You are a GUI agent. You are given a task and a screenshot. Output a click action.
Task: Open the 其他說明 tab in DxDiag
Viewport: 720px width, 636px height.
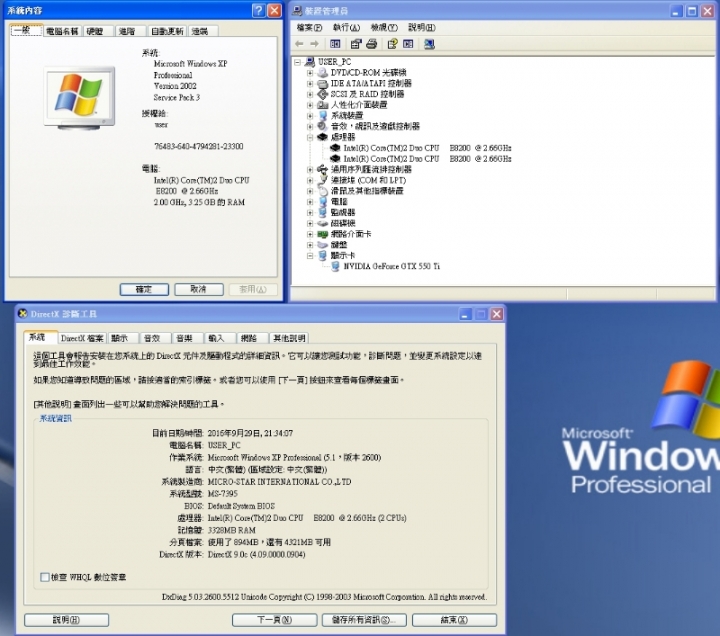[x=289, y=338]
